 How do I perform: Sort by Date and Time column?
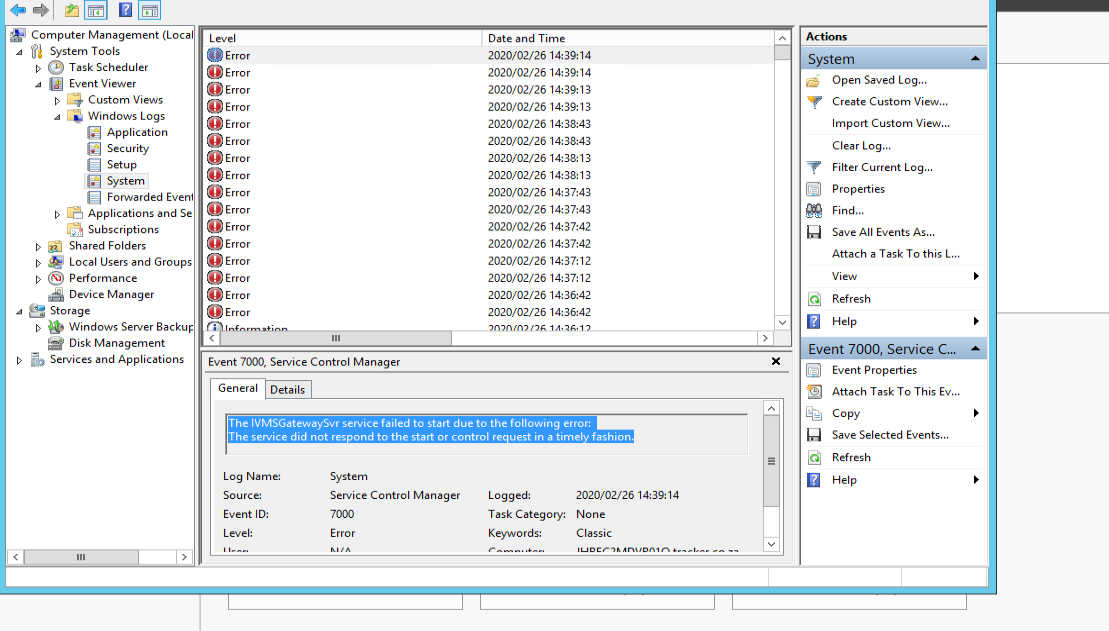[628, 38]
